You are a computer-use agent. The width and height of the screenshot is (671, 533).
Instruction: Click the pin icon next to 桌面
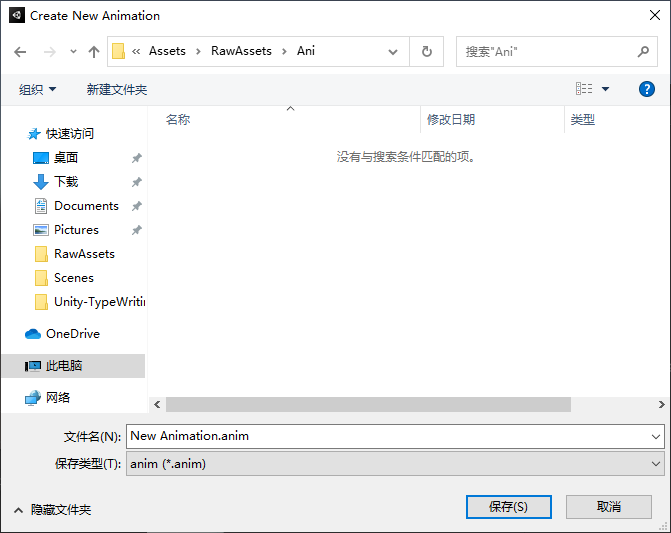click(137, 158)
